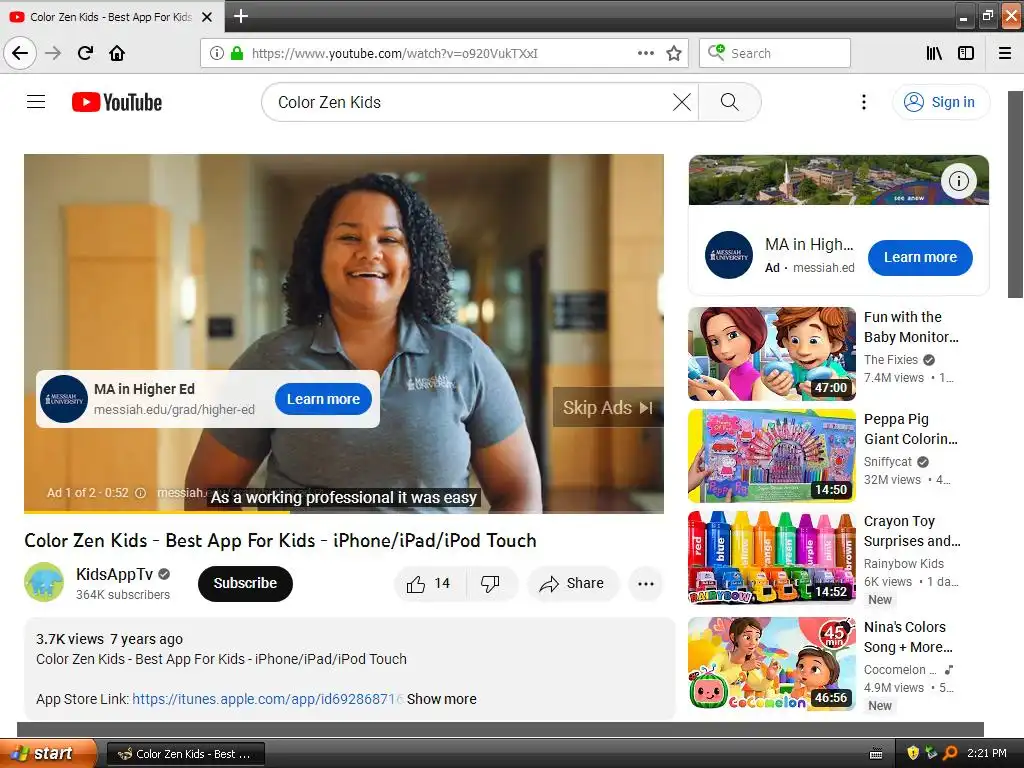Run search with YouTube magnifier button
The height and width of the screenshot is (768, 1024).
point(729,102)
